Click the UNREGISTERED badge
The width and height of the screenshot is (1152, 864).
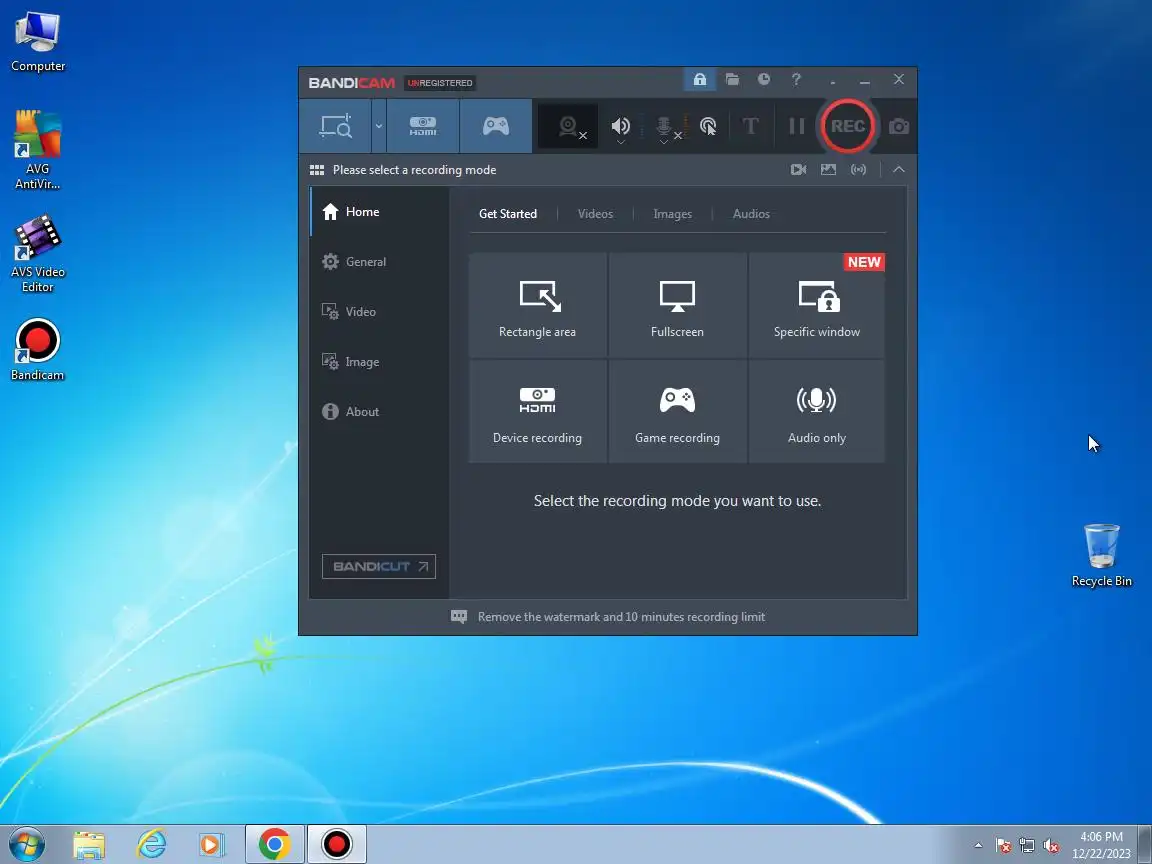[x=440, y=83]
